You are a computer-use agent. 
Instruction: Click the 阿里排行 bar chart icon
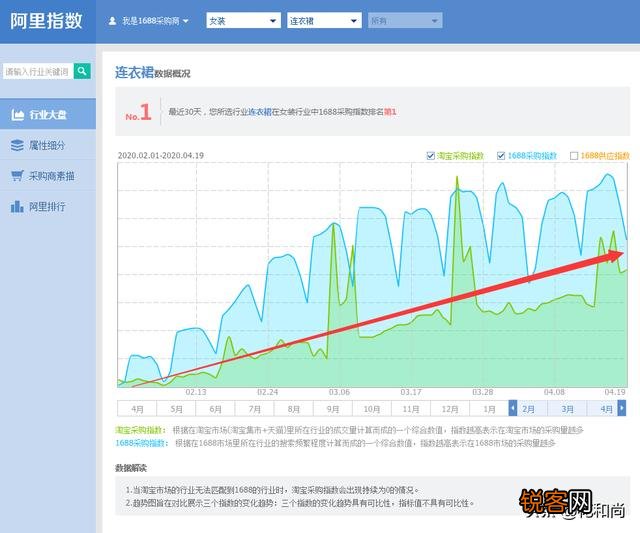click(x=17, y=207)
